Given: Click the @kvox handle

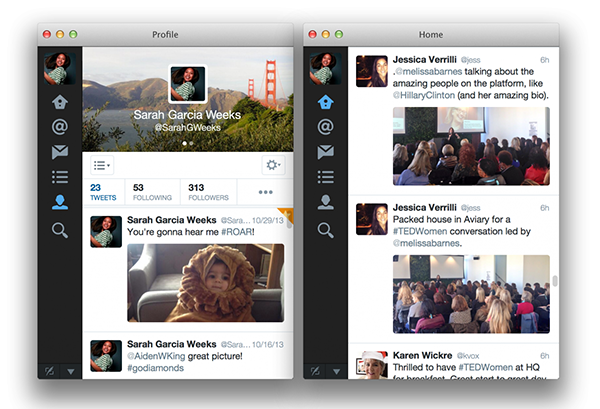Looking at the screenshot, I should pyautogui.click(x=468, y=356).
